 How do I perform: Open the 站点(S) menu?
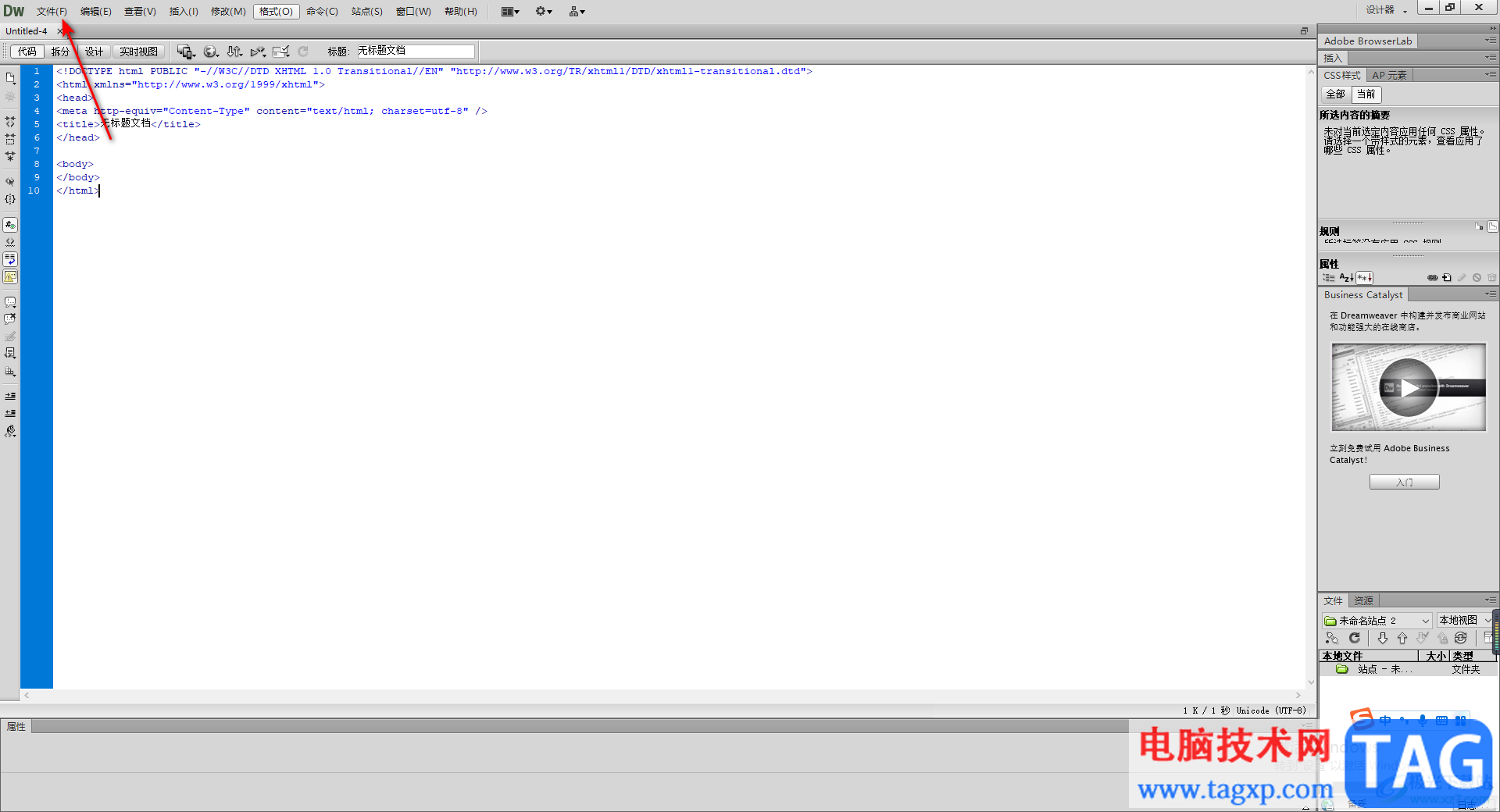click(367, 12)
